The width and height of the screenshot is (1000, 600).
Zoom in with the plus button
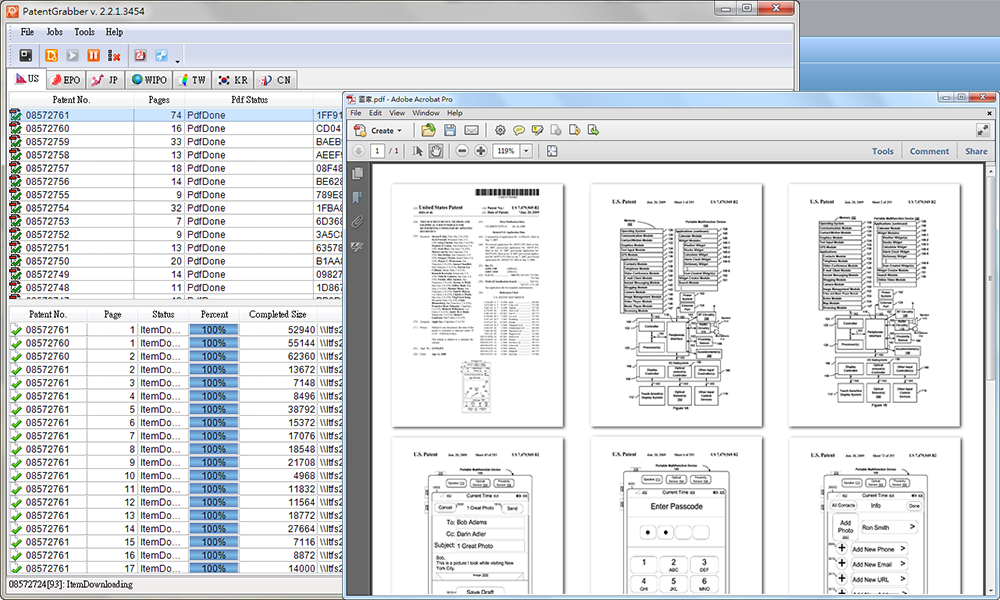480,151
